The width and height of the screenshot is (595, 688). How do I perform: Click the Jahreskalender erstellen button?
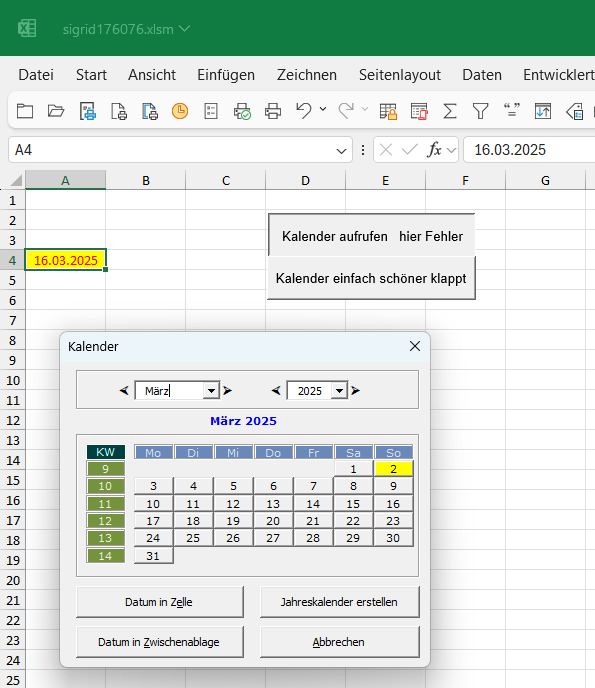[340, 602]
